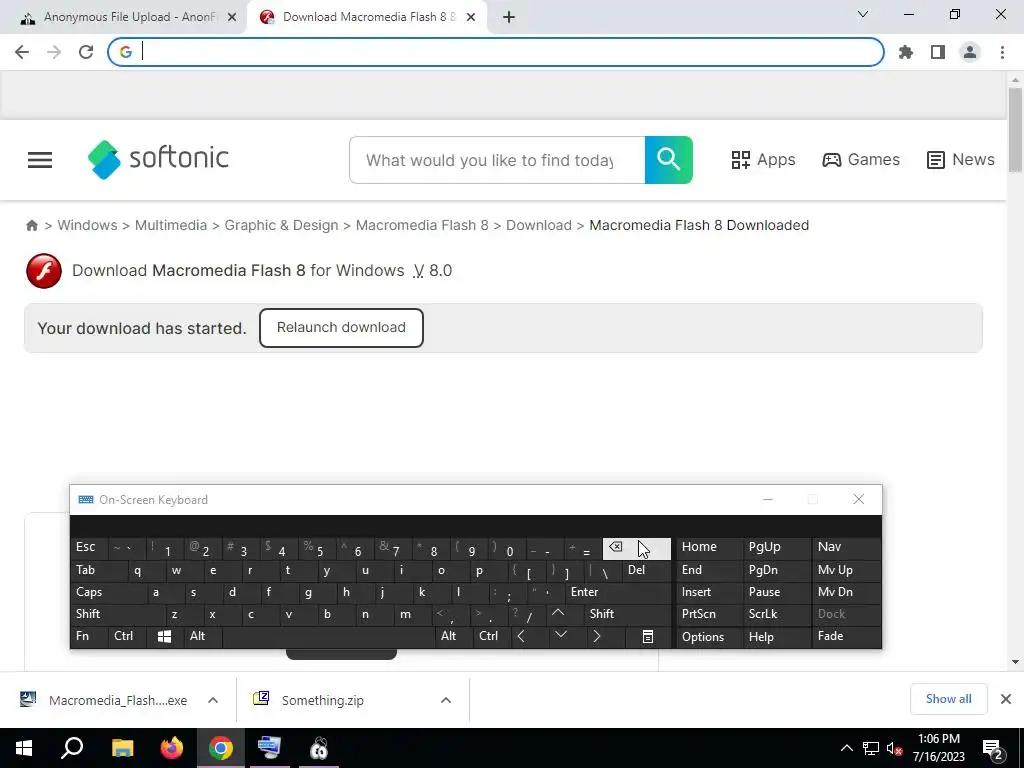Focus the Chrome address bar
The image size is (1024, 768).
click(496, 52)
